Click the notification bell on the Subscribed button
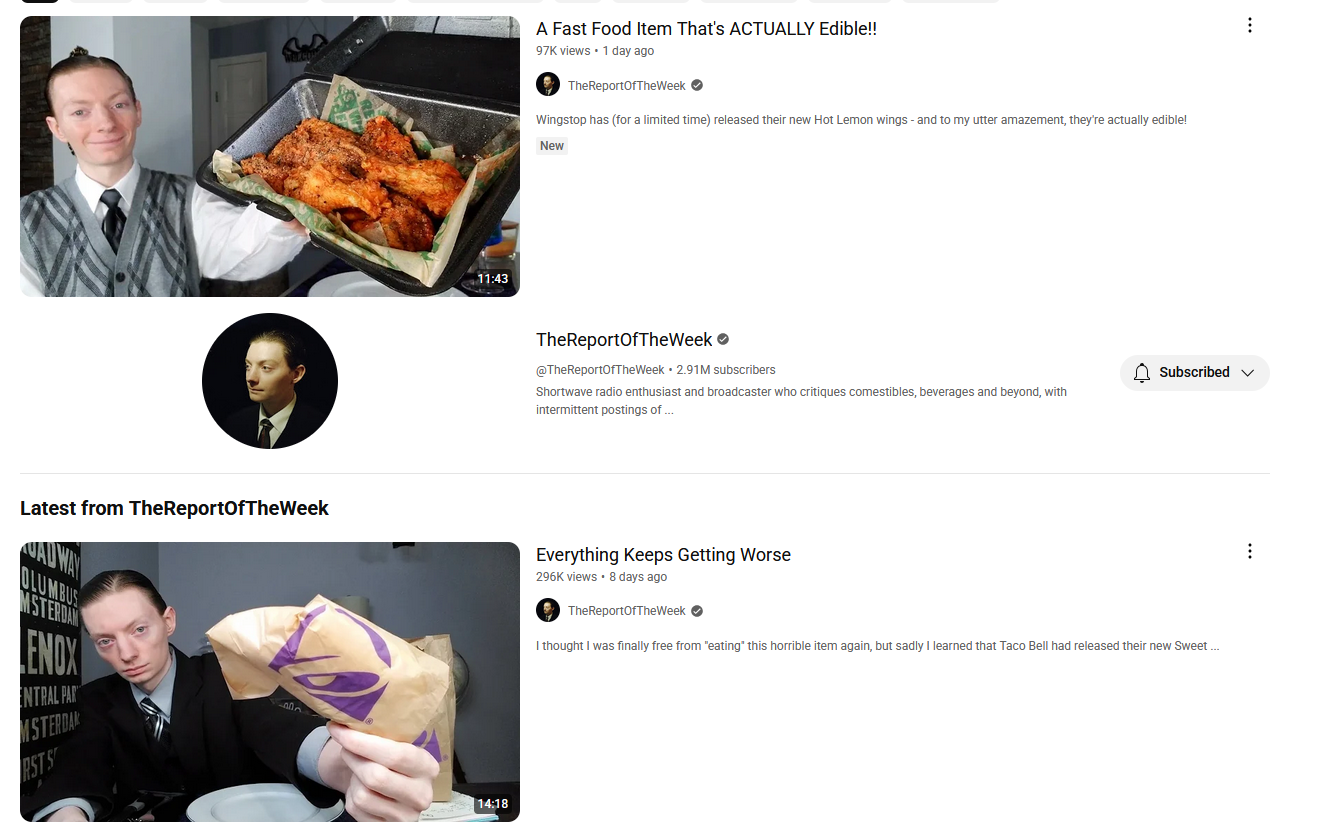The height and width of the screenshot is (828, 1317). pyautogui.click(x=1142, y=373)
